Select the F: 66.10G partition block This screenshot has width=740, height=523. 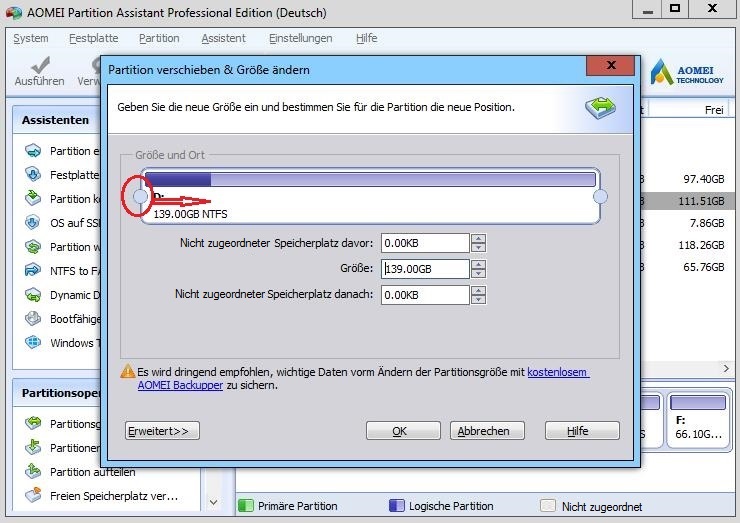click(x=698, y=419)
